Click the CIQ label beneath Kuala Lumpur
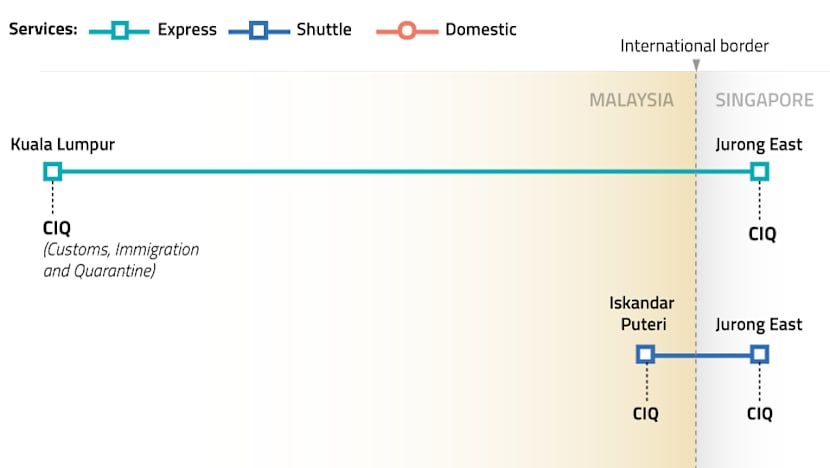Image resolution: width=830 pixels, height=468 pixels. point(57,228)
